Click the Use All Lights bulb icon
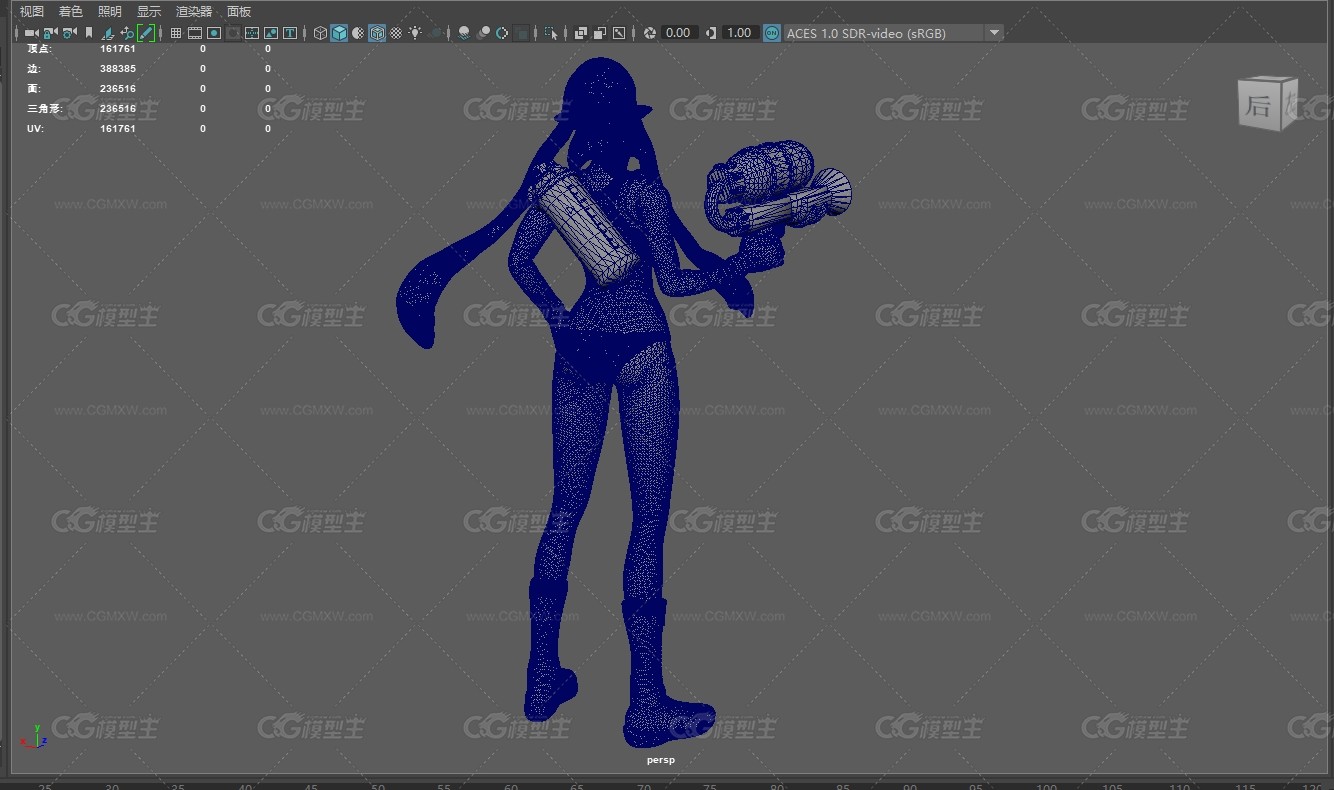Viewport: 1334px width, 790px height. pyautogui.click(x=415, y=33)
